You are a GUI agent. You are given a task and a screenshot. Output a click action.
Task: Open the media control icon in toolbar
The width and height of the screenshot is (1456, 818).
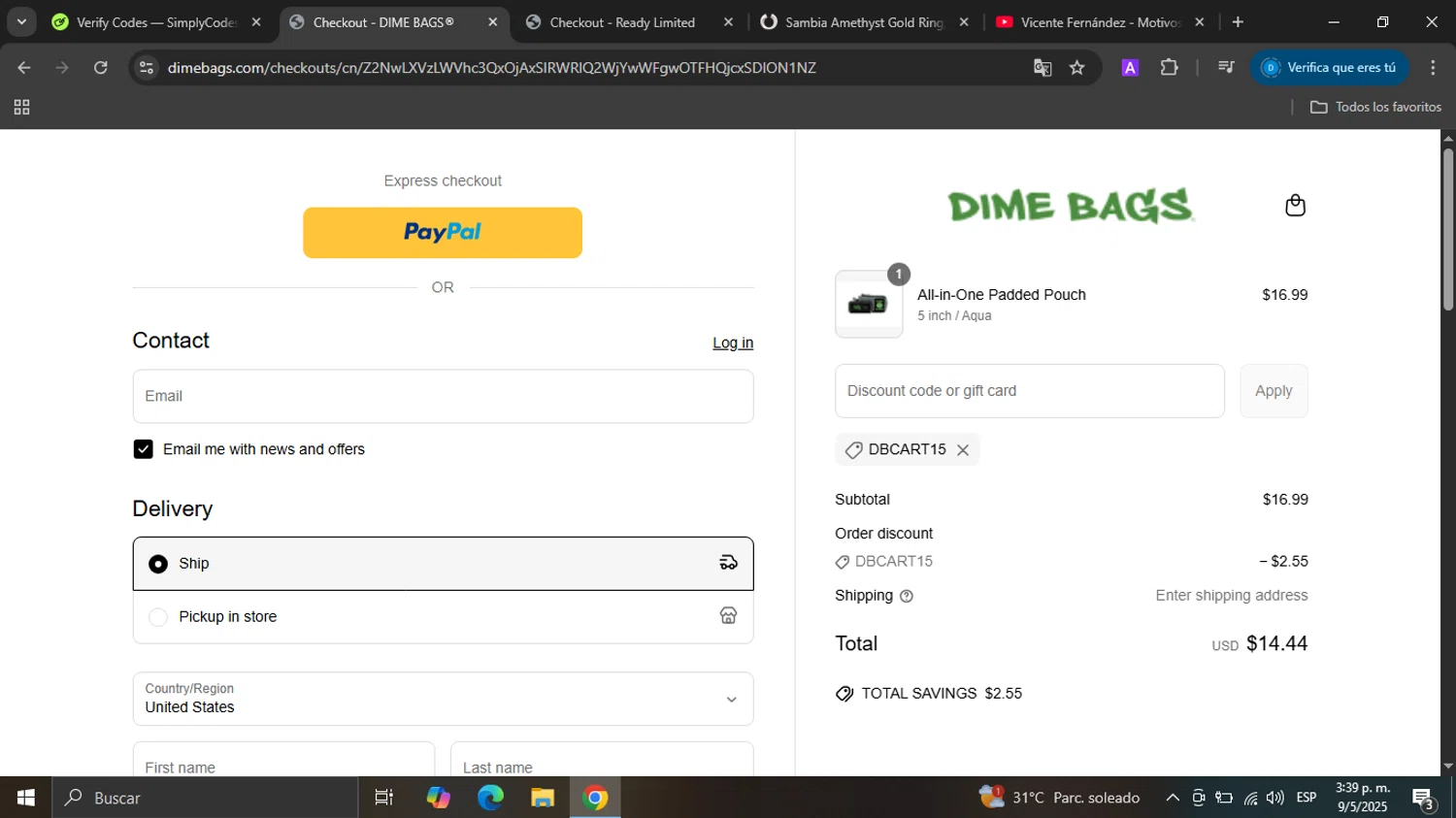pyautogui.click(x=1226, y=67)
